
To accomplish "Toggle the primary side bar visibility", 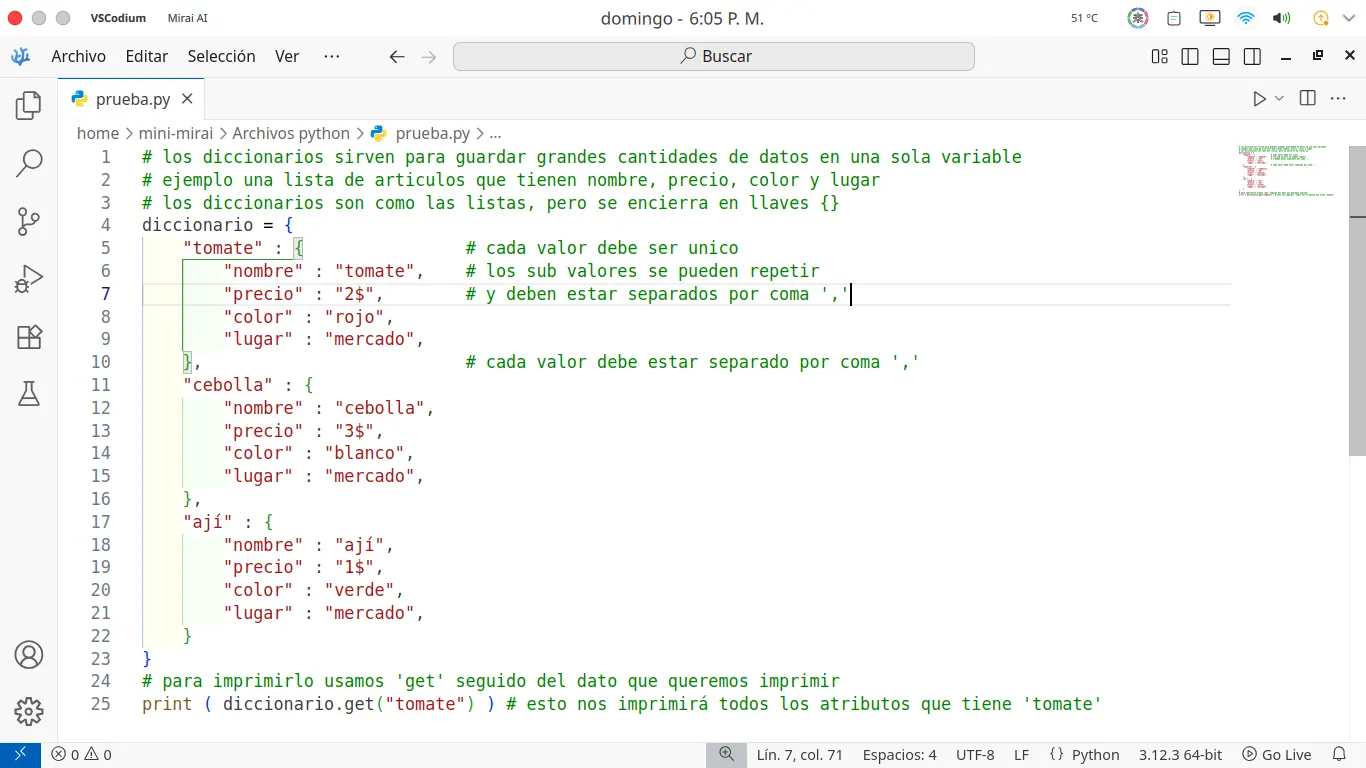I will click(x=1190, y=57).
